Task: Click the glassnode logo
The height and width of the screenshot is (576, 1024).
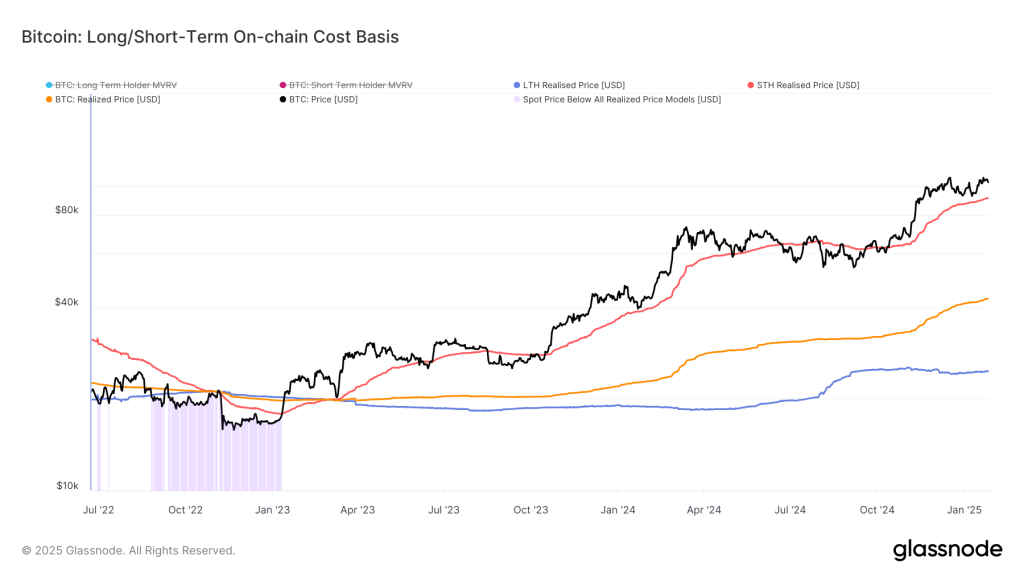Action: (x=949, y=549)
